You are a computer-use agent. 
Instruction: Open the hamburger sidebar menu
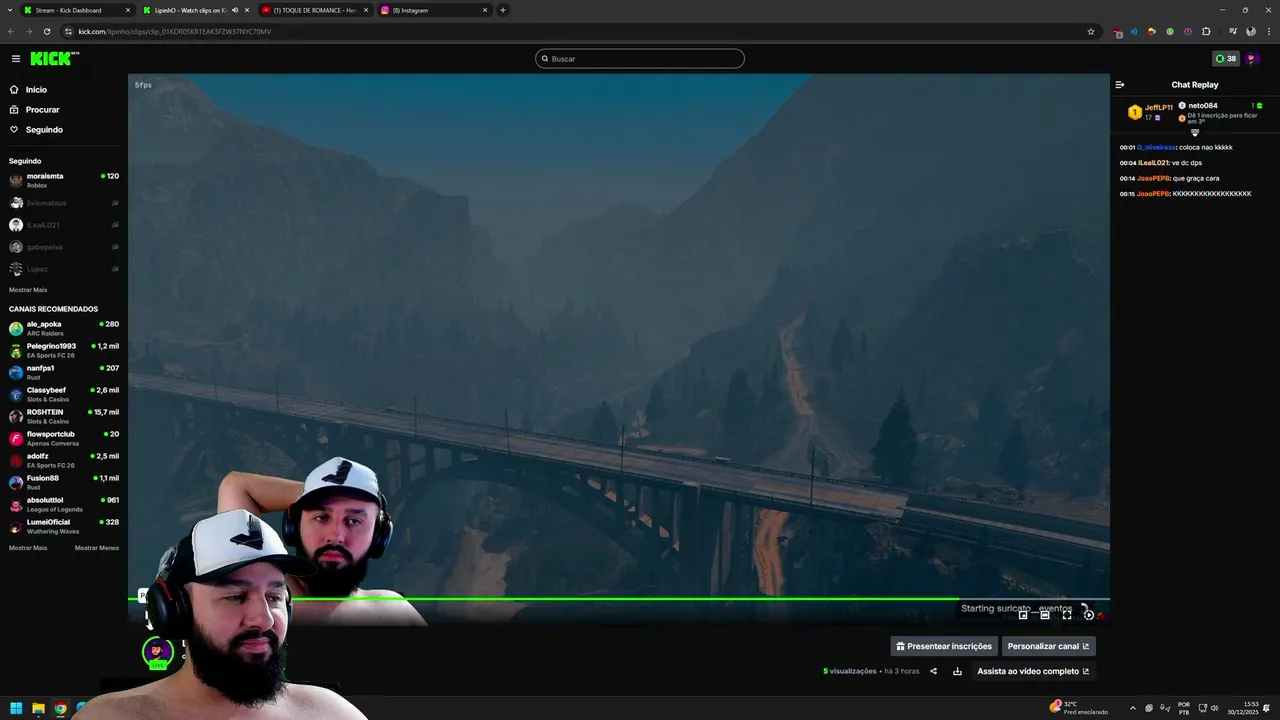pyautogui.click(x=15, y=59)
